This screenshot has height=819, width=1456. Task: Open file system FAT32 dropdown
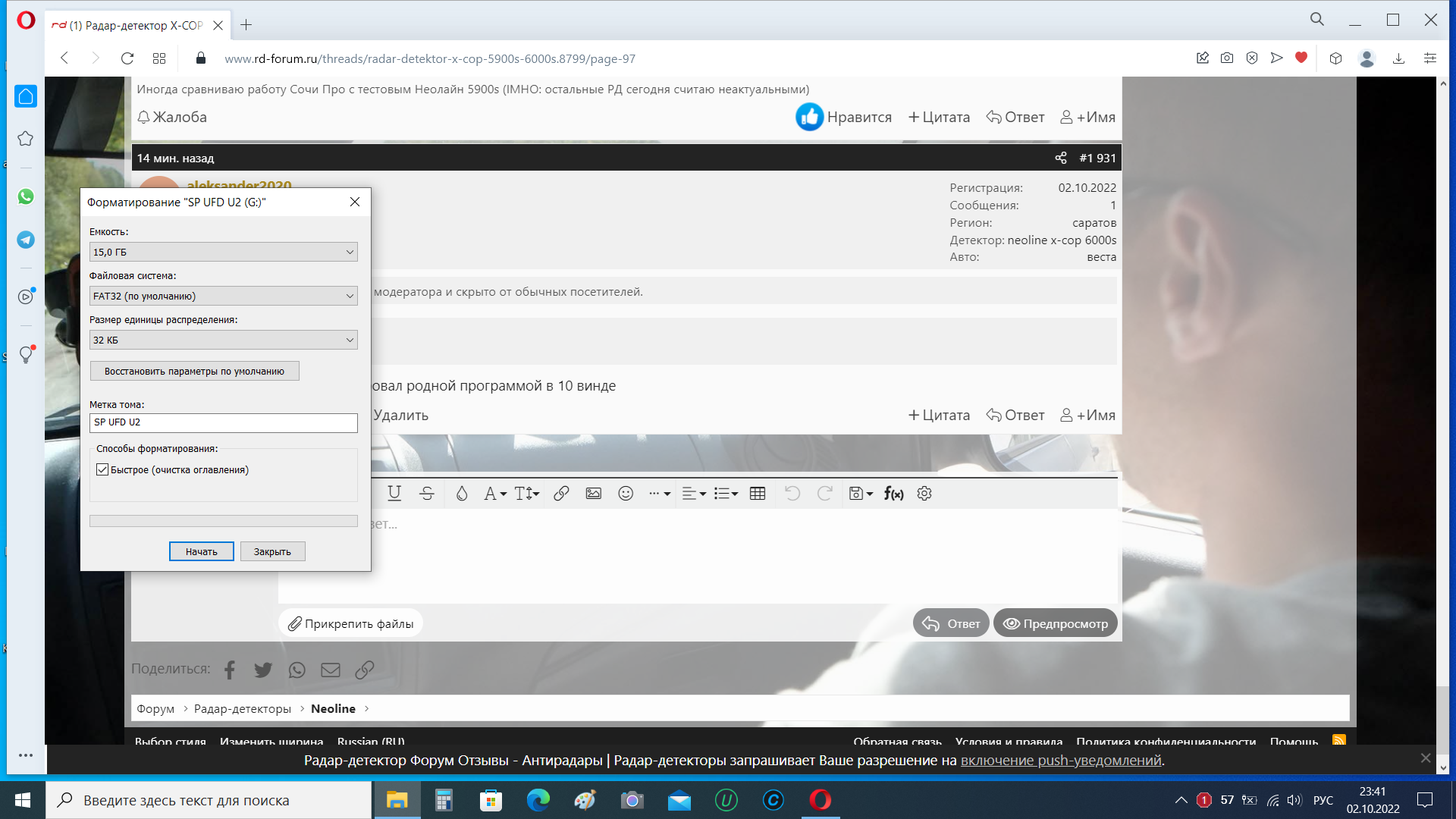(223, 296)
